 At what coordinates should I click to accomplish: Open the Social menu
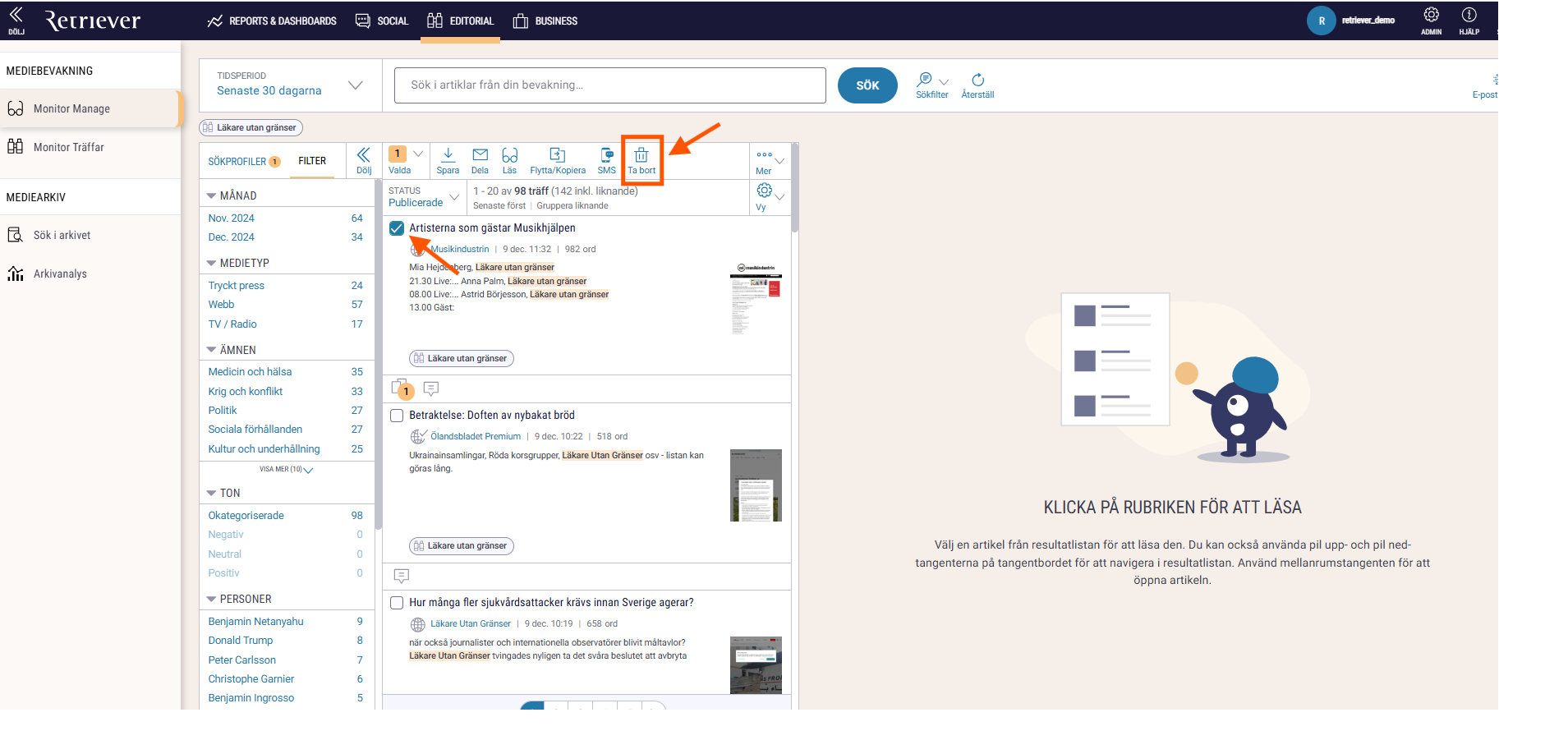[x=382, y=21]
